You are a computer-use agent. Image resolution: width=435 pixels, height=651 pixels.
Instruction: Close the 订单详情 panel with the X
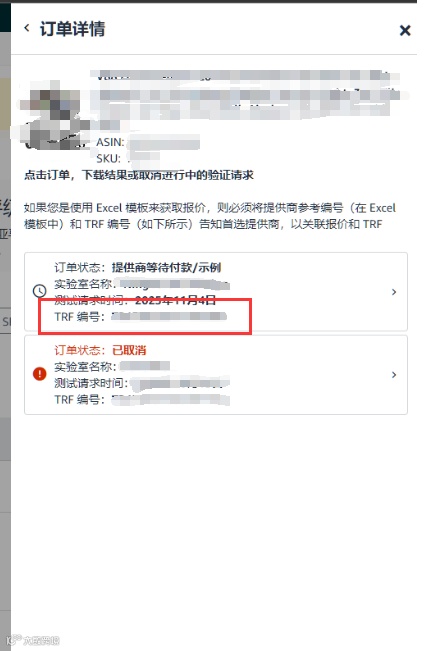pos(405,30)
